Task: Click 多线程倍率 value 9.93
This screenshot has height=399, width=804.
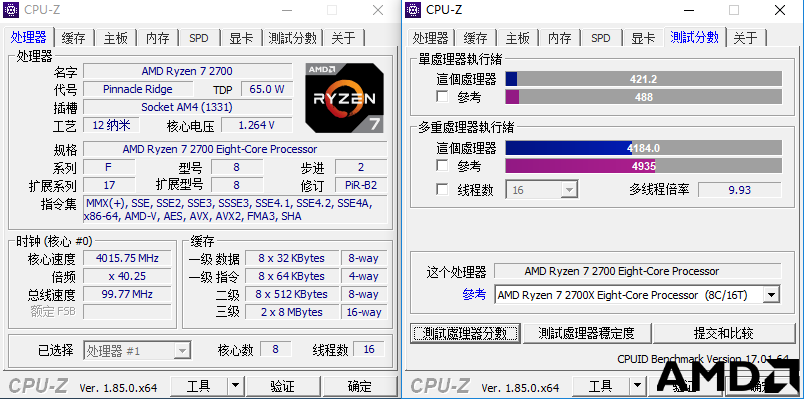Action: [x=739, y=190]
